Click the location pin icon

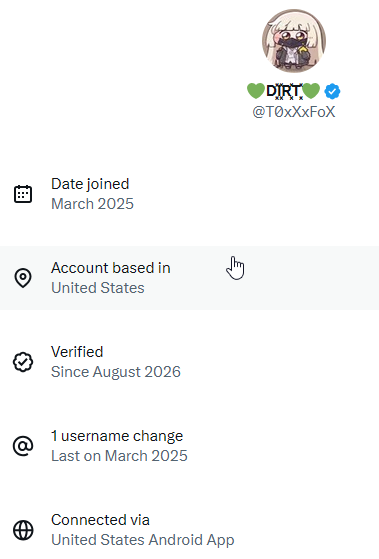coord(23,278)
